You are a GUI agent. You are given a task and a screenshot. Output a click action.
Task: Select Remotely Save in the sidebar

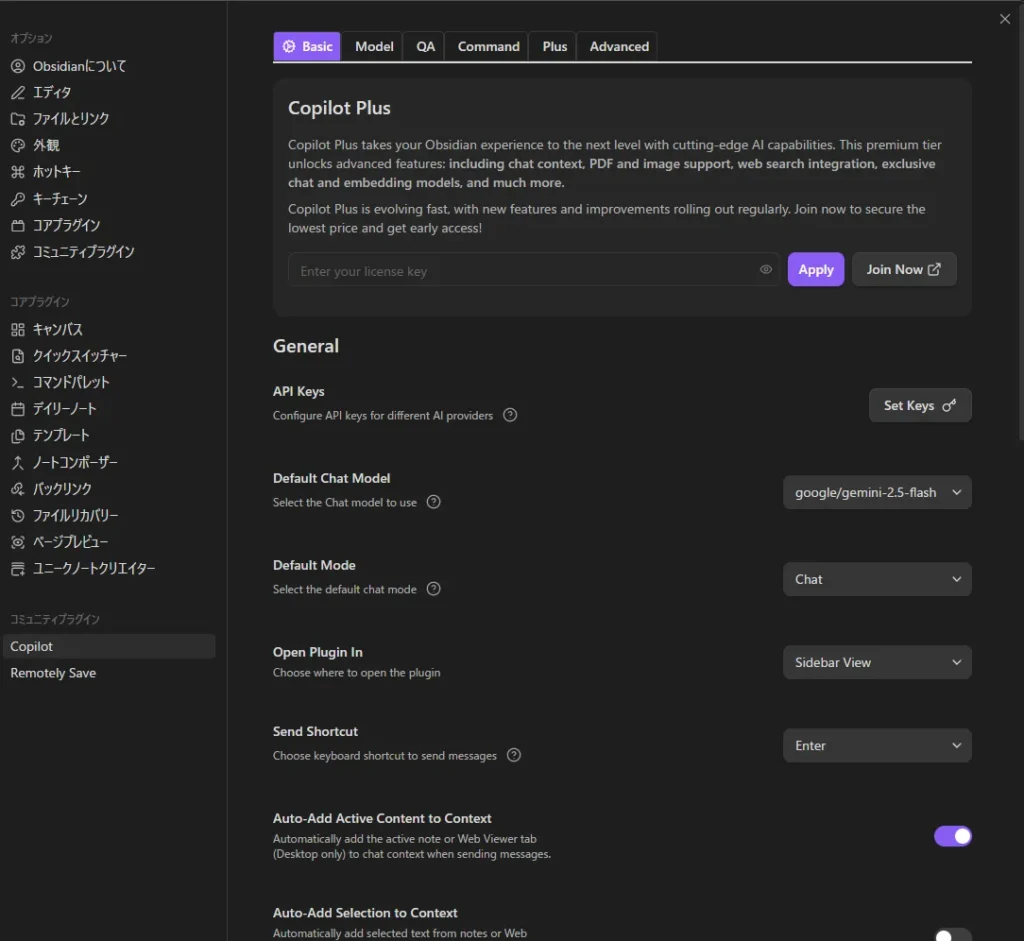tap(54, 673)
